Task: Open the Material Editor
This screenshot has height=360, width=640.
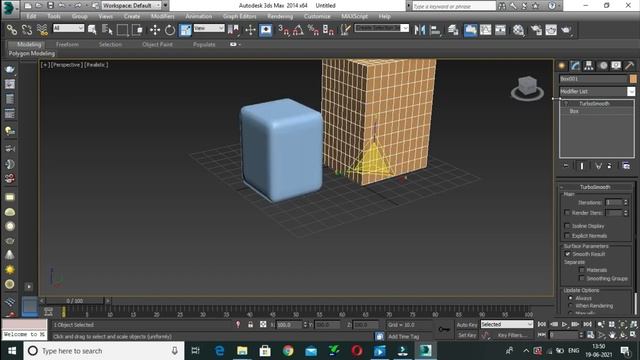Action: (x=518, y=30)
